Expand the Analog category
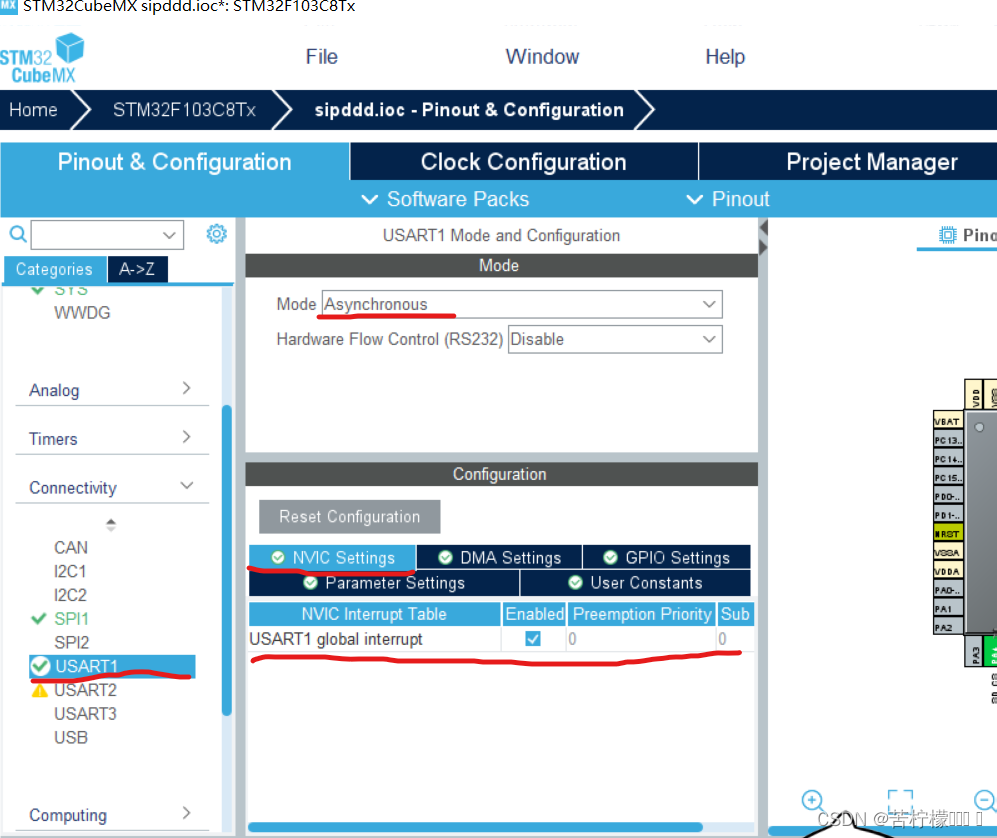997x838 pixels. coord(111,390)
